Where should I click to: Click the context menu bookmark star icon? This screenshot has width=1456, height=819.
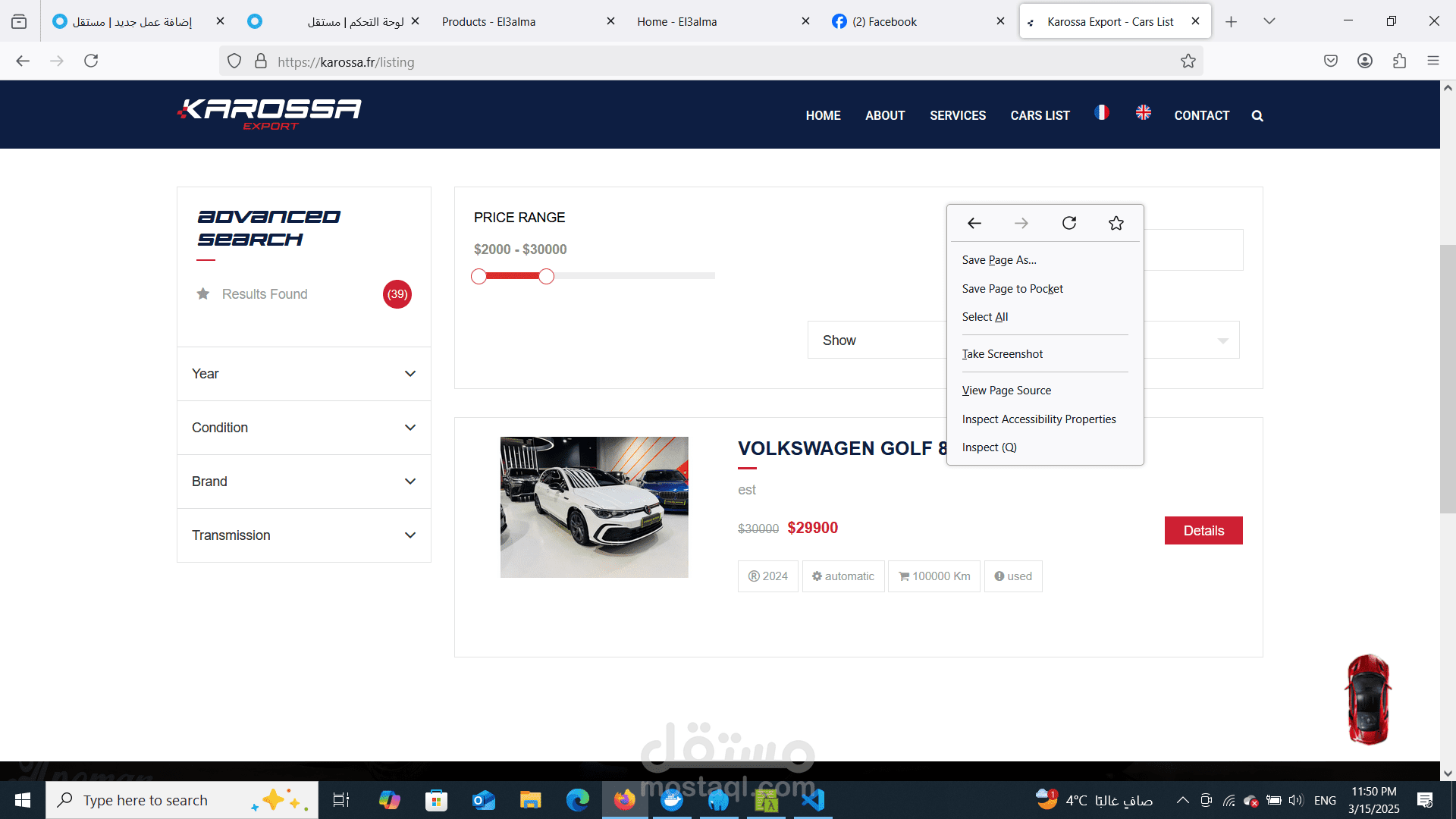(1116, 223)
